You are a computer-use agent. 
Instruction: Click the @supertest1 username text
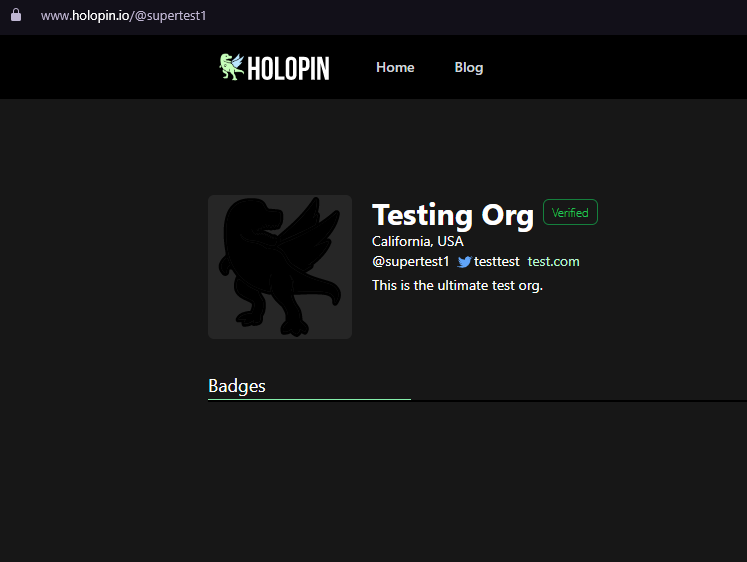411,261
